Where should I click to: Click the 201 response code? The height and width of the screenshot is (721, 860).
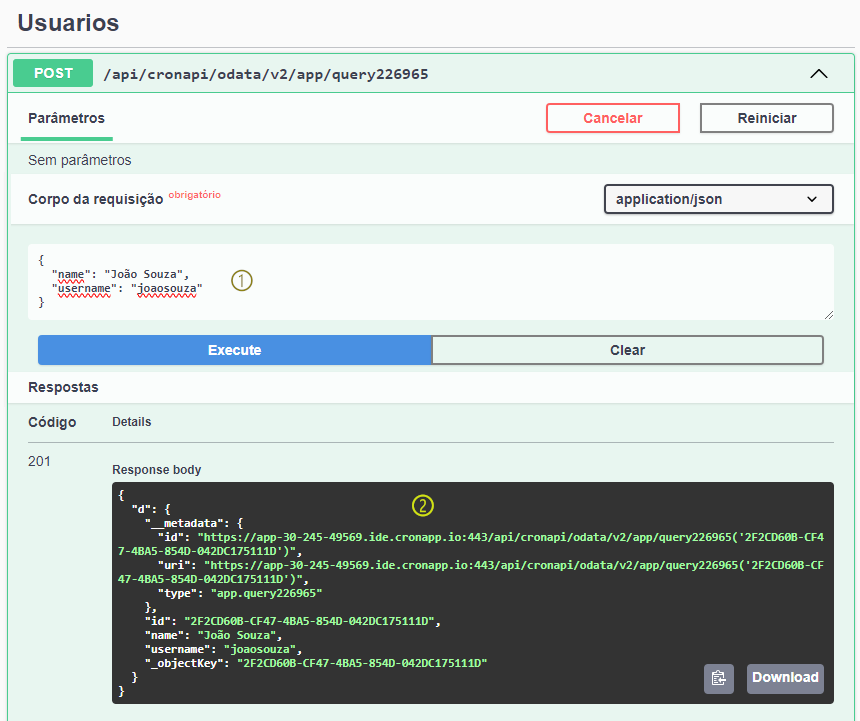click(39, 461)
